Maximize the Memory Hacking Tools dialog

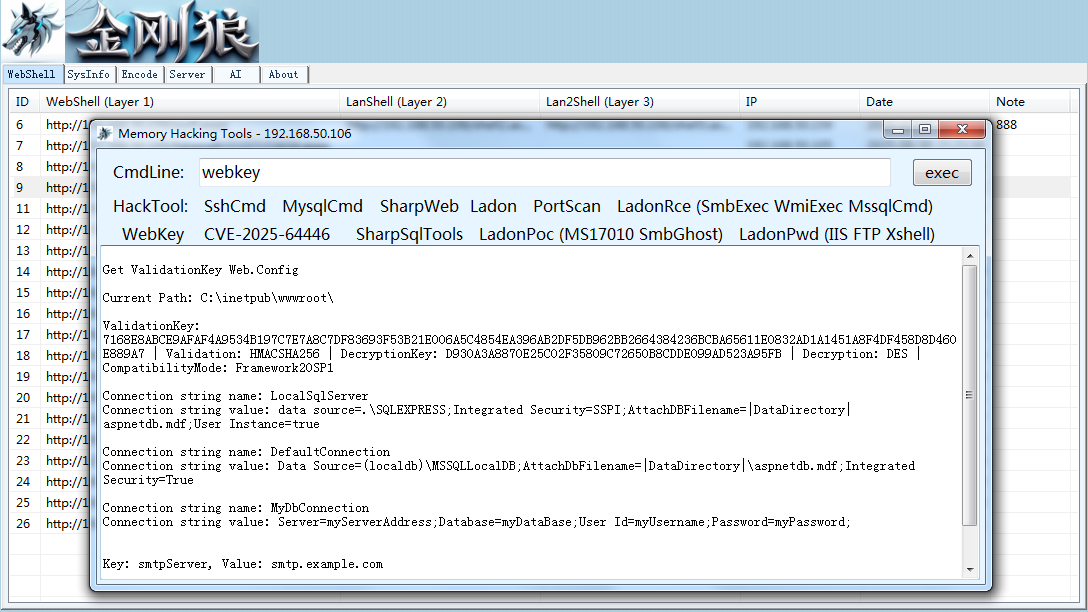(925, 130)
